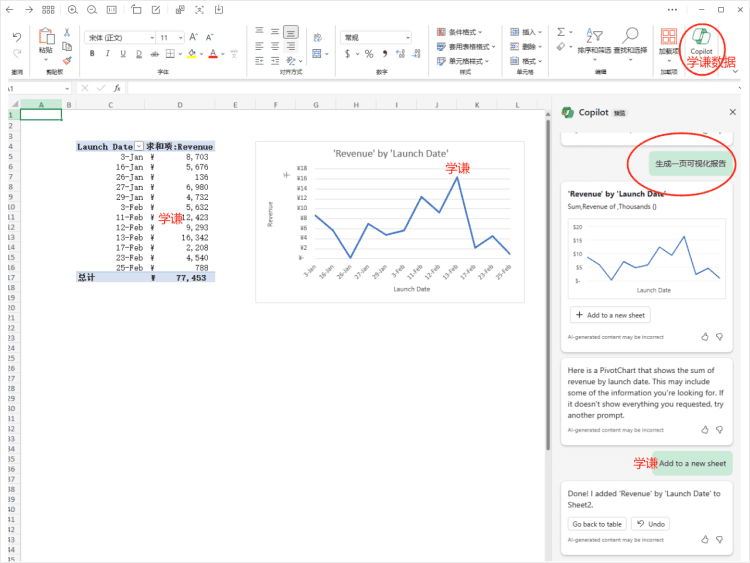The height and width of the screenshot is (563, 750).
Task: Toggle bottom vertical alignment button
Action: (290, 32)
